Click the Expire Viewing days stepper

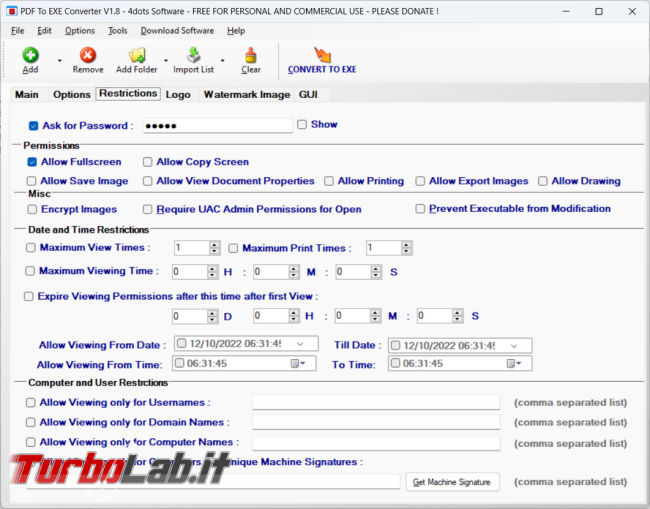tap(212, 316)
